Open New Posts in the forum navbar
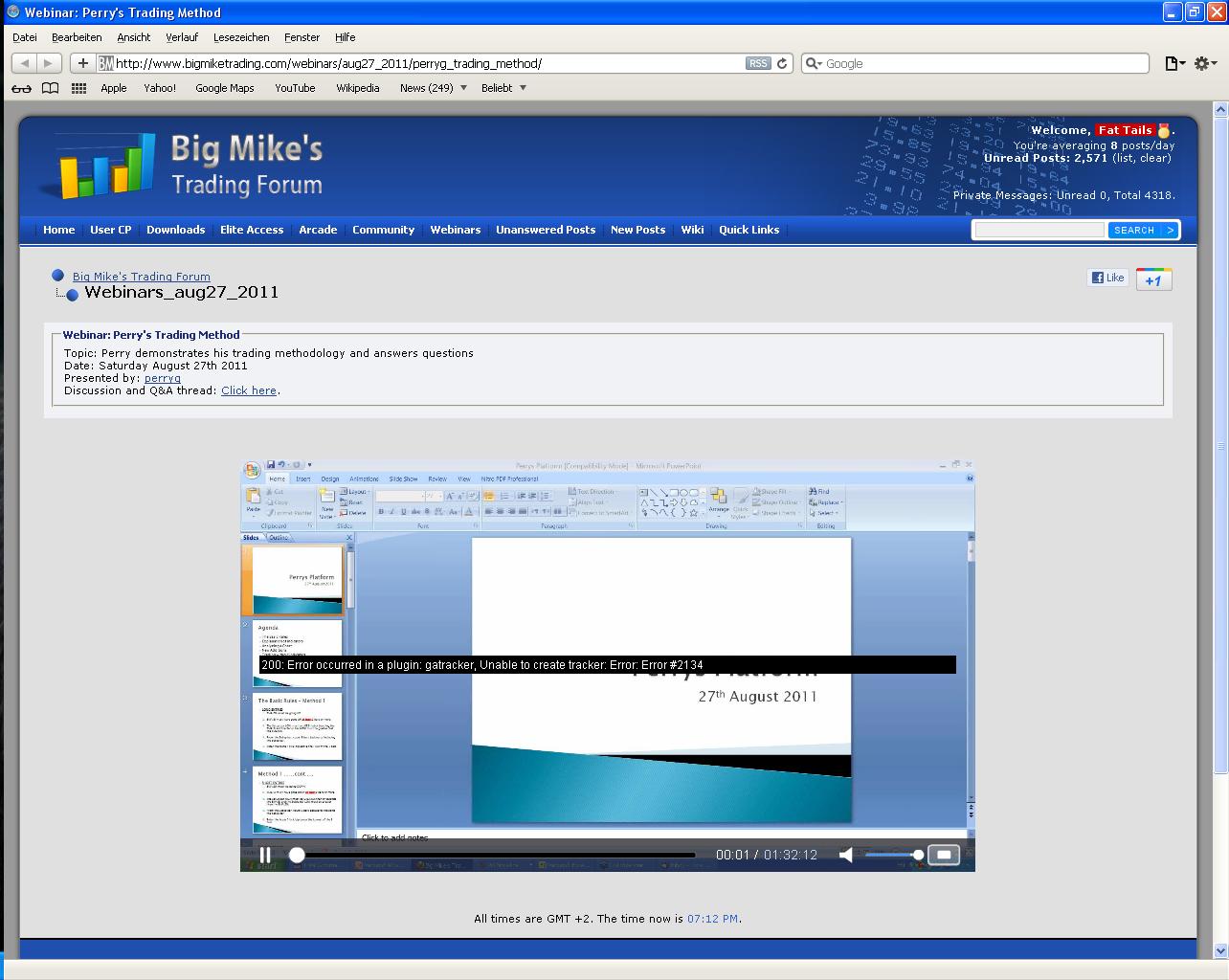Image resolution: width=1229 pixels, height=980 pixels. click(637, 230)
